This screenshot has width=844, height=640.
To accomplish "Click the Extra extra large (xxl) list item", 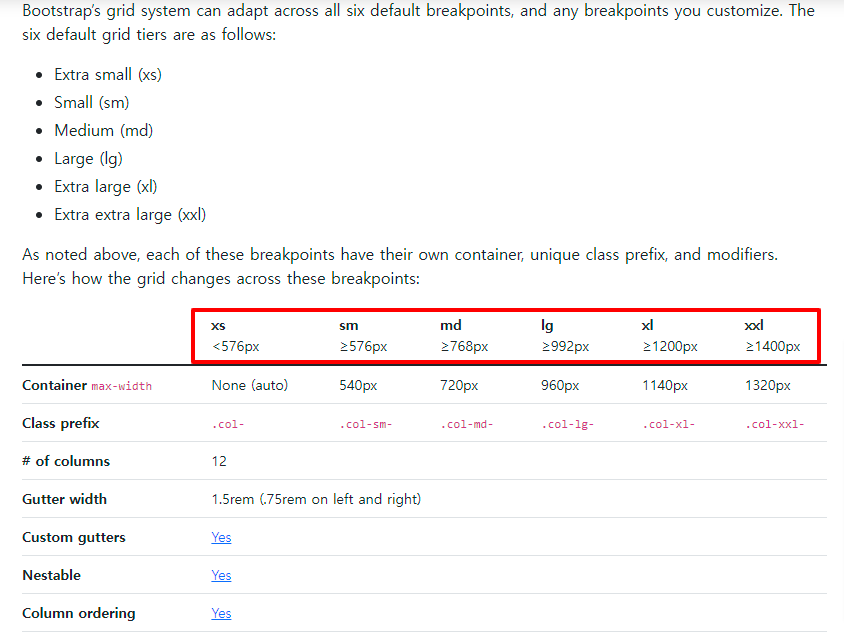I will click(130, 214).
